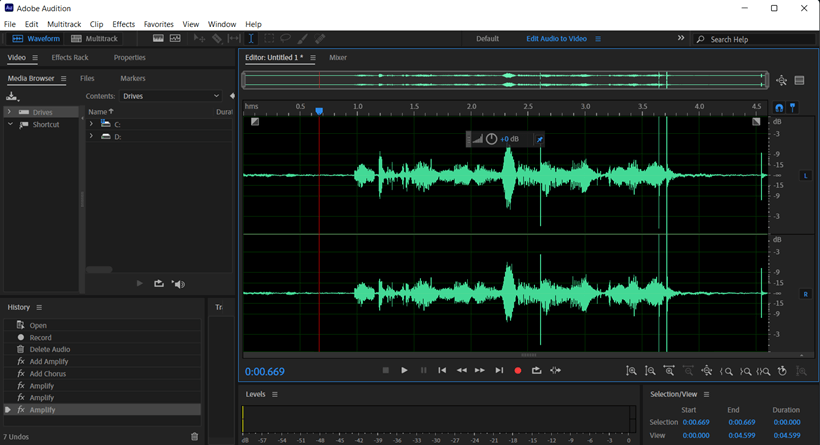The height and width of the screenshot is (445, 820).
Task: Open the File menu
Action: pyautogui.click(x=10, y=24)
